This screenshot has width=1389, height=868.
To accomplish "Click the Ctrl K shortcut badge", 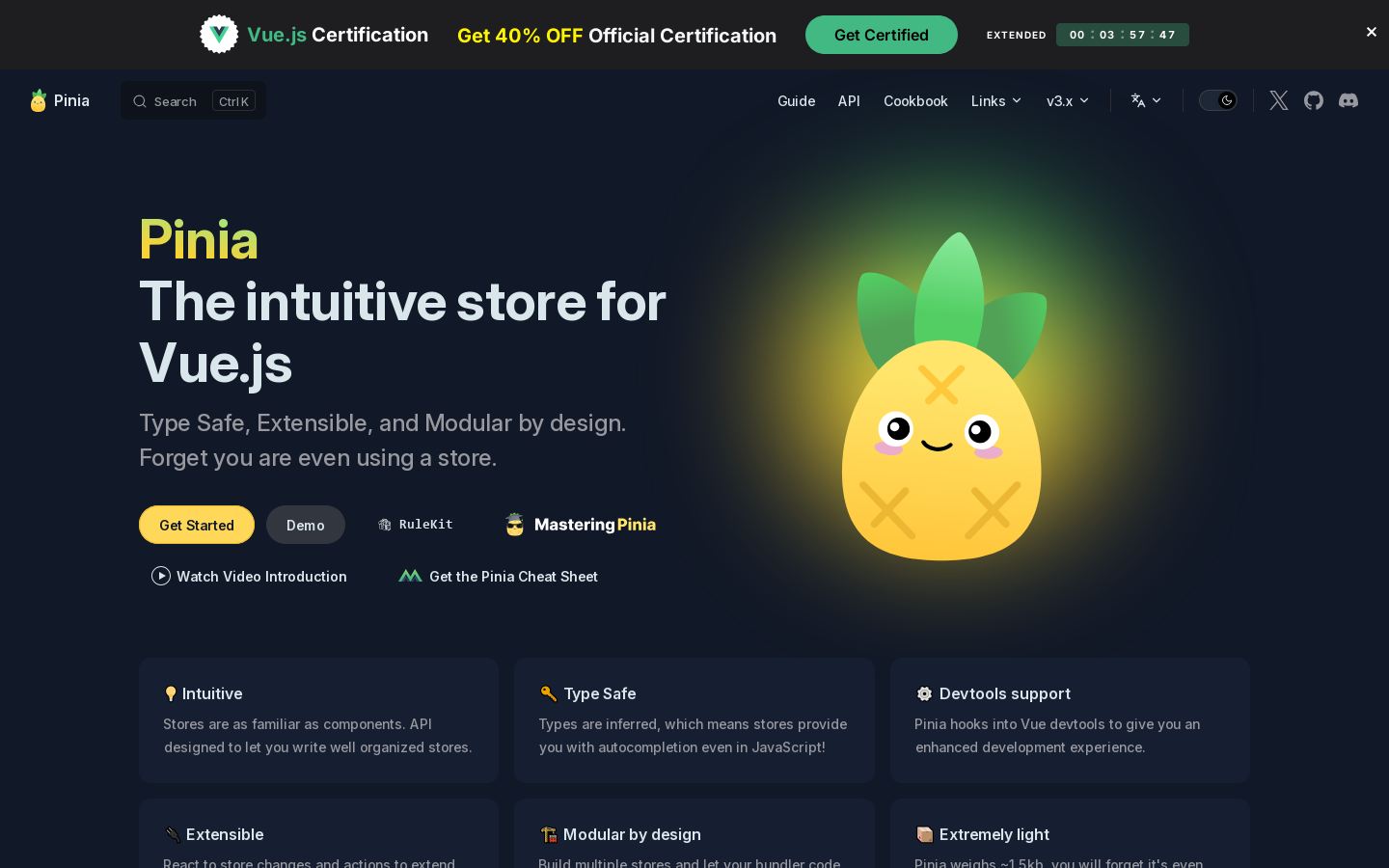I will click(x=233, y=101).
